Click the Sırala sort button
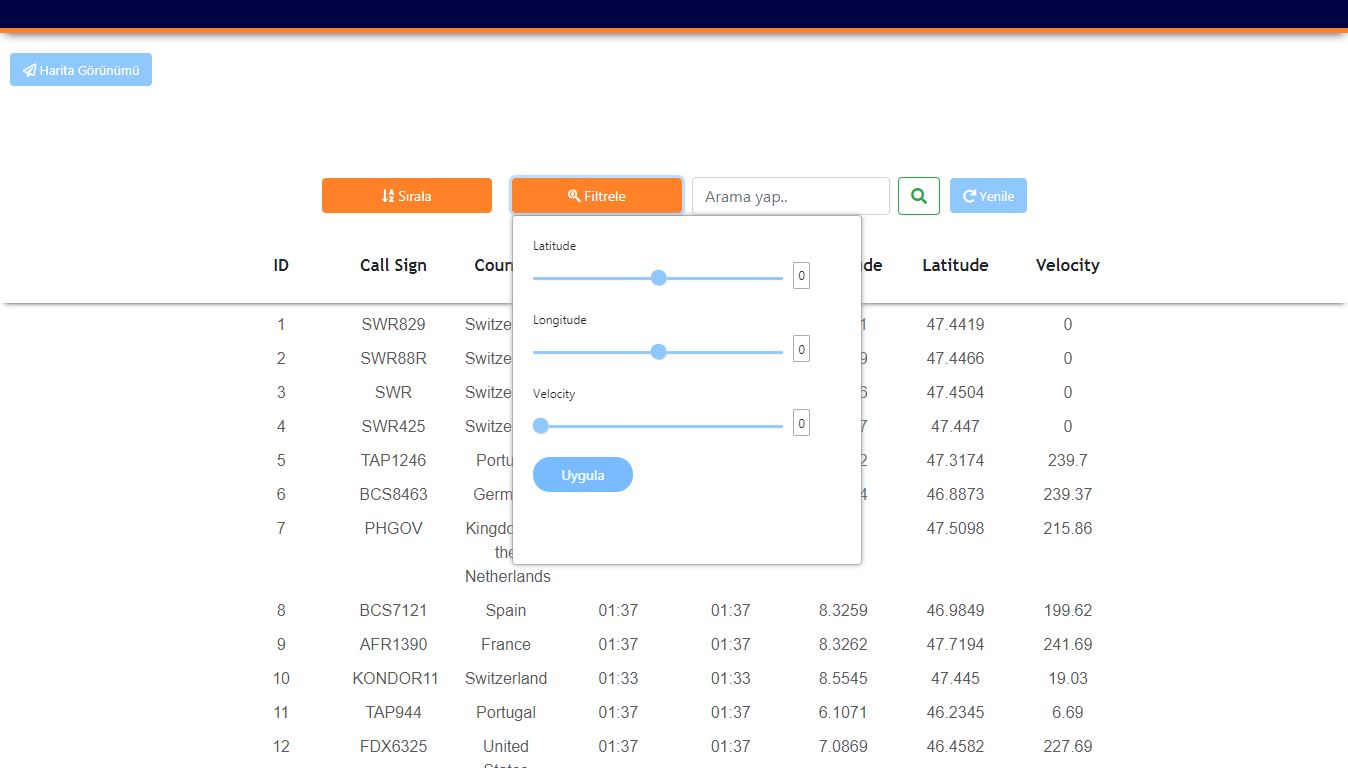This screenshot has width=1348, height=768. pyautogui.click(x=407, y=196)
